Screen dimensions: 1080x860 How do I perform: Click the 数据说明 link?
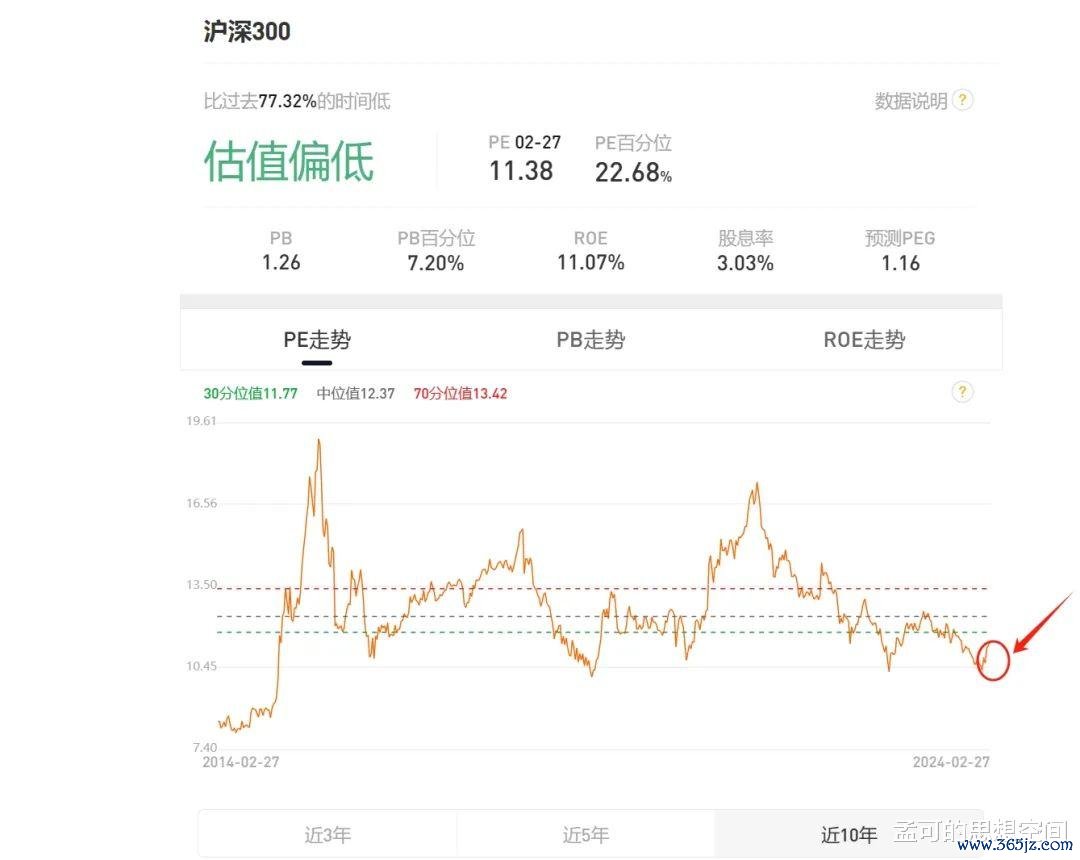(x=910, y=101)
